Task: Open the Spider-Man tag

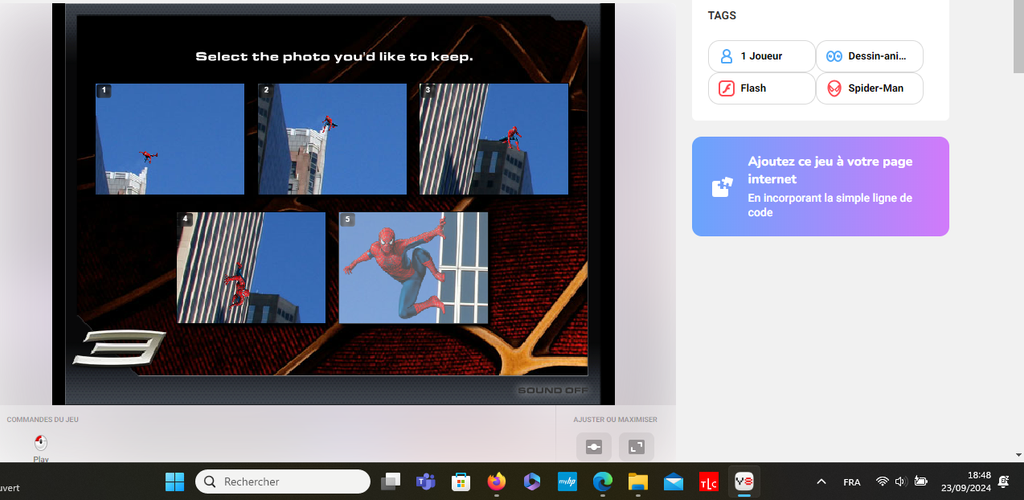Action: click(x=869, y=88)
